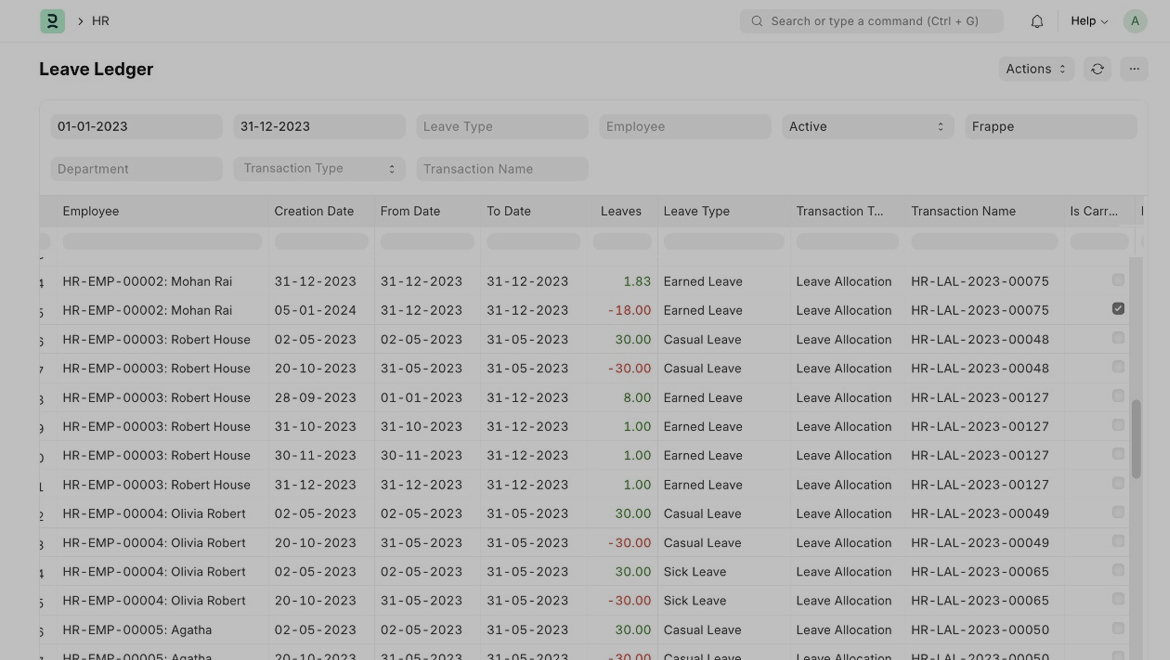Open the Help menu
The width and height of the screenshot is (1170, 660).
click(x=1088, y=21)
